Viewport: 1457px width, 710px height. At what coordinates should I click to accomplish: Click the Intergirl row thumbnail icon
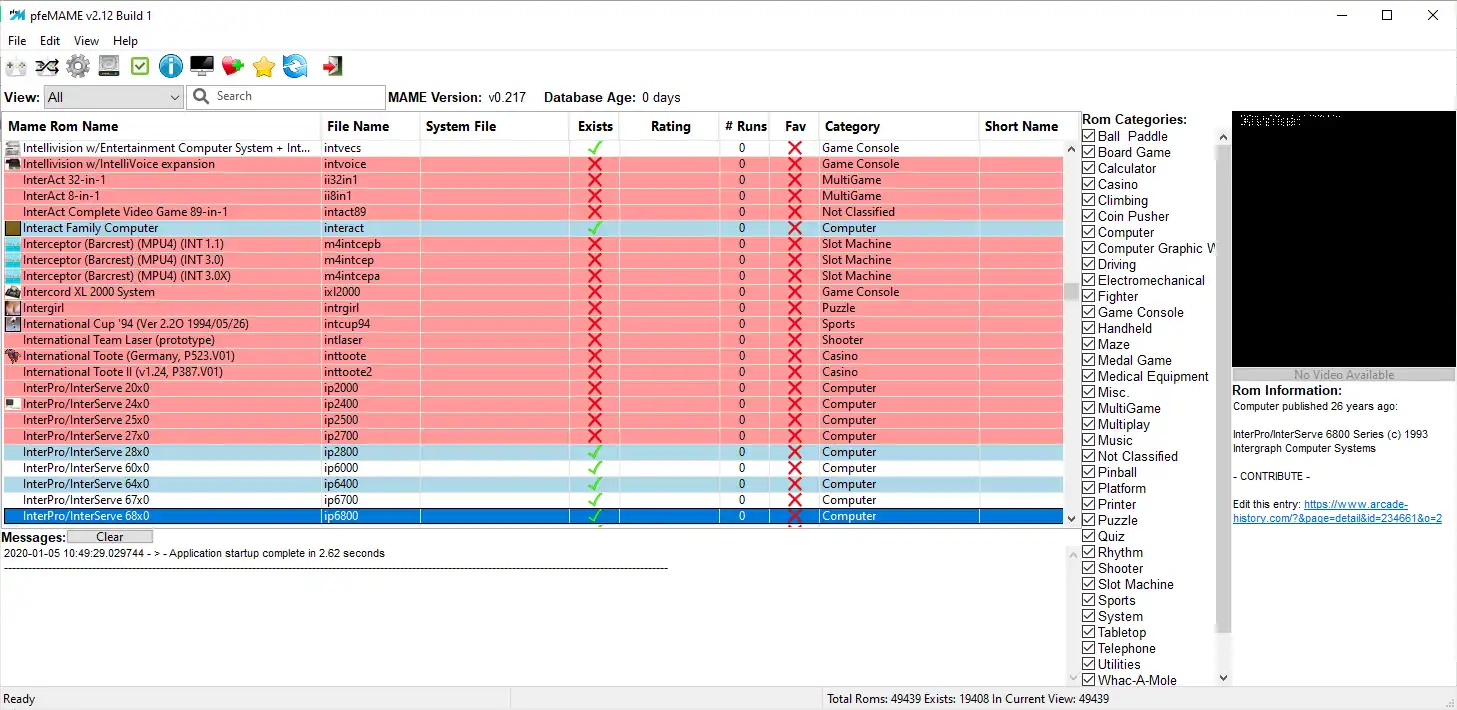13,308
